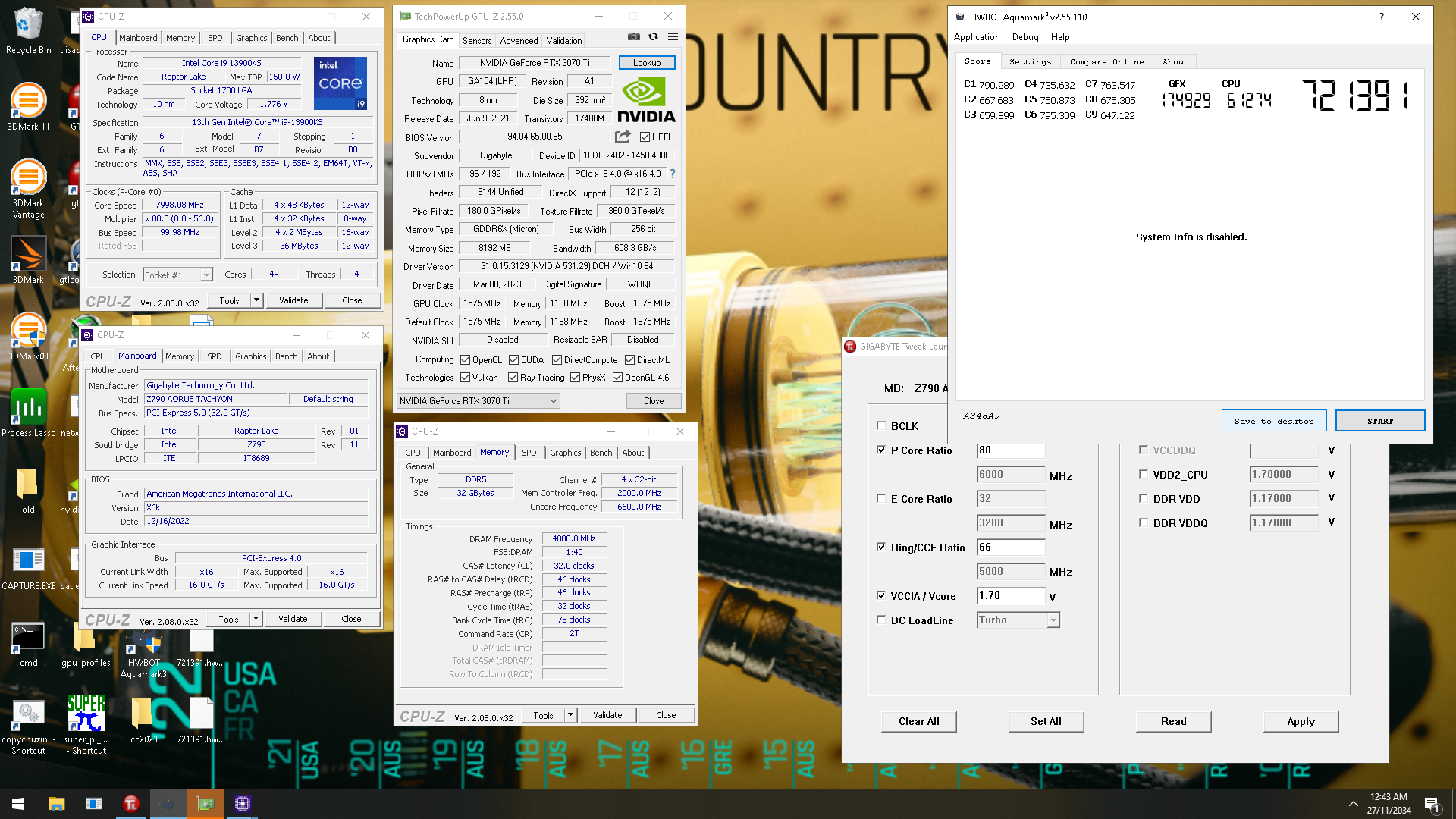Click the Read button in Tweak Launcher
Image resolution: width=1456 pixels, height=819 pixels.
coord(1173,721)
